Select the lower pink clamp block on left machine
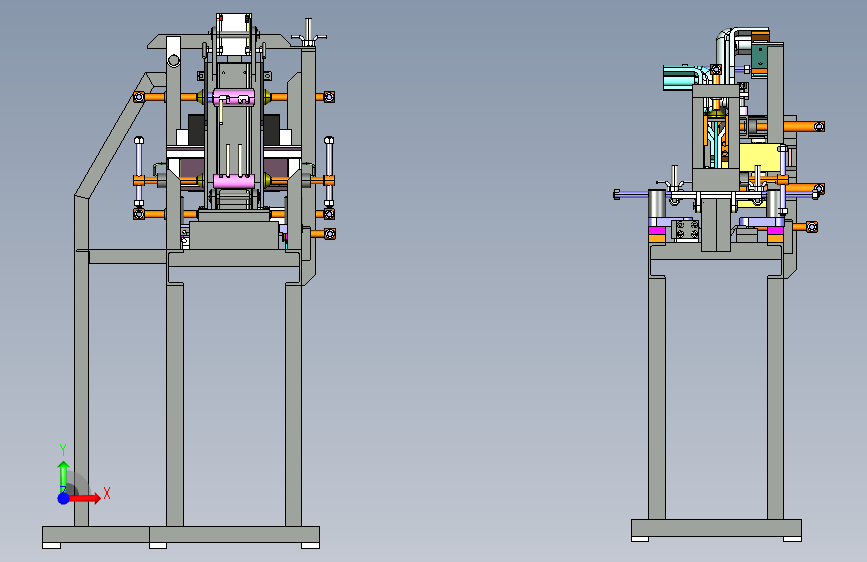The height and width of the screenshot is (562, 867). click(x=234, y=181)
